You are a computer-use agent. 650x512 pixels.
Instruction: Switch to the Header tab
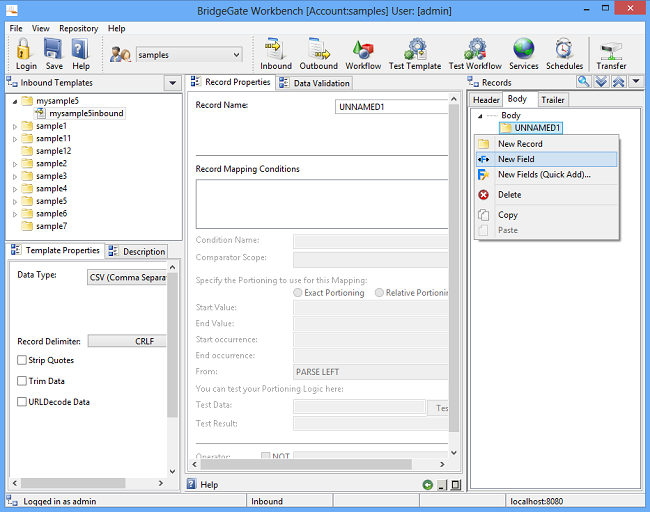[486, 100]
